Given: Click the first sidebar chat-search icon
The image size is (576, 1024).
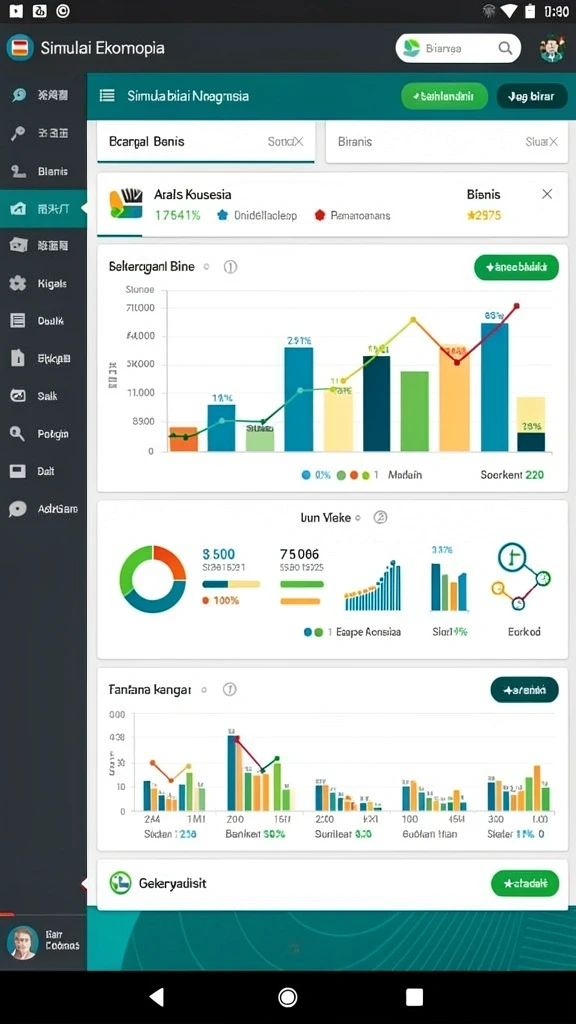Looking at the screenshot, I should 18,95.
